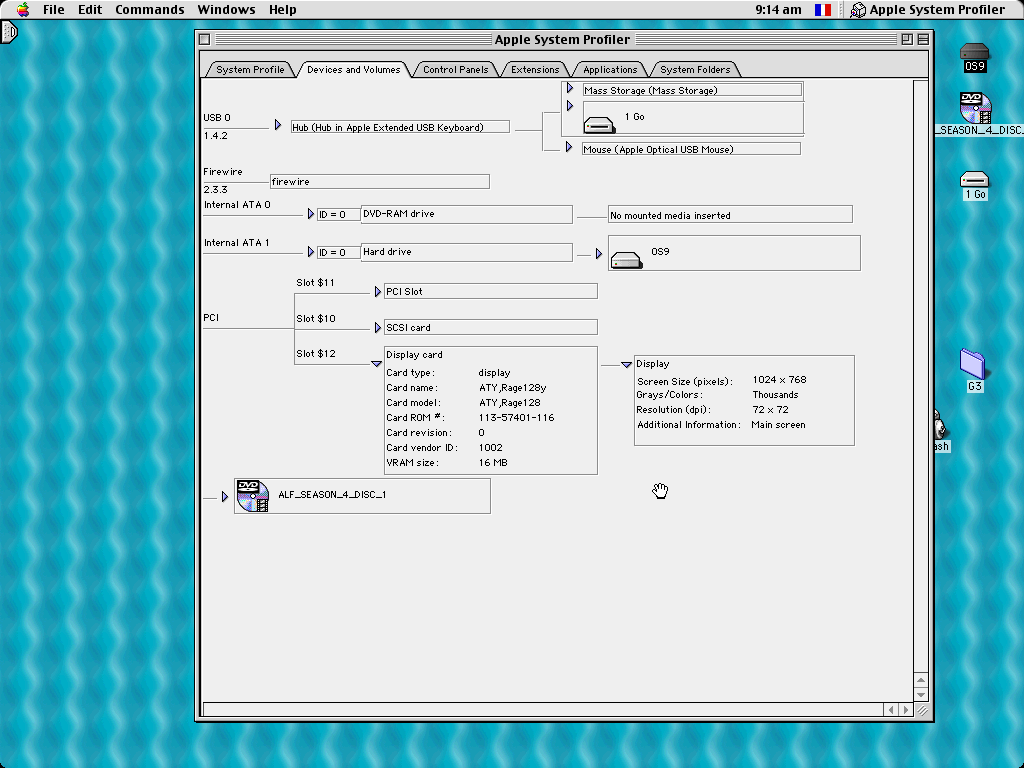Collapse the Display card disclosure triangle
This screenshot has width=1024, height=768.
click(376, 364)
